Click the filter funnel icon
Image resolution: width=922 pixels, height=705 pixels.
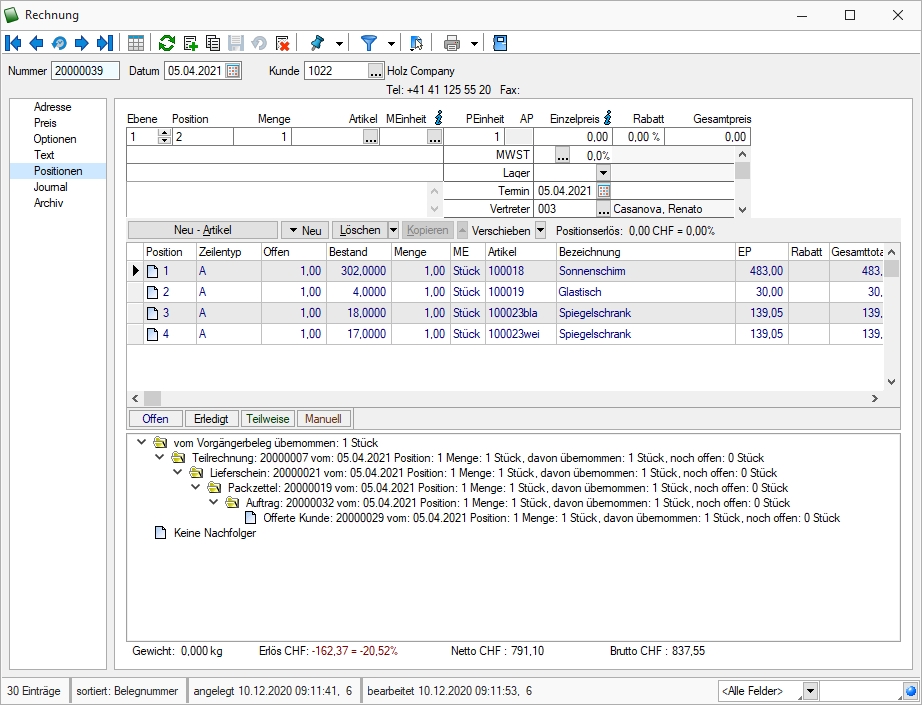[x=369, y=43]
